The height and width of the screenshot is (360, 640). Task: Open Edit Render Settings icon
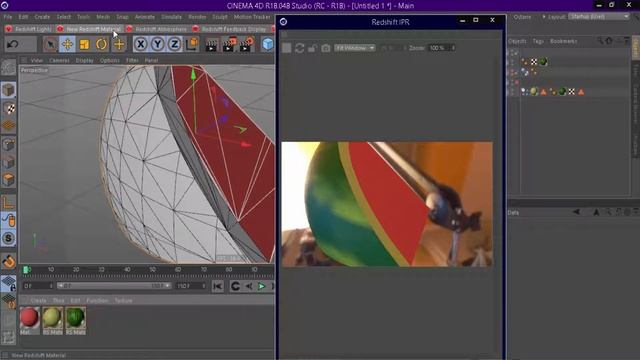(246, 44)
